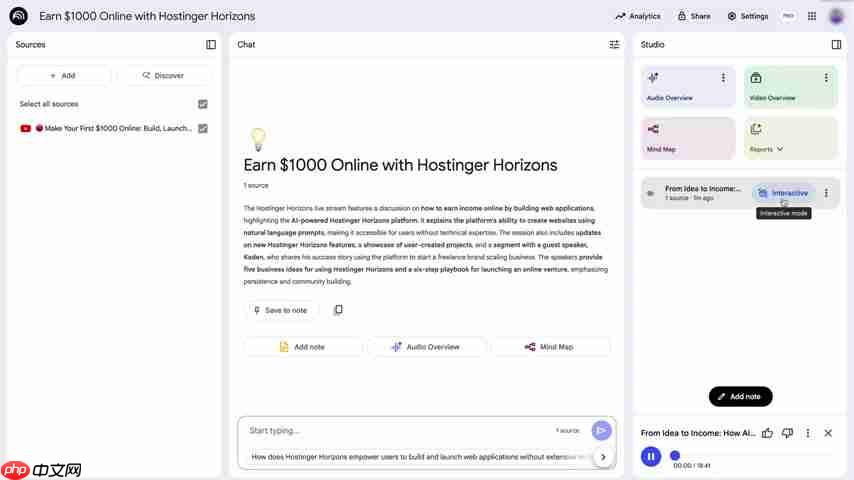Open Analytics from the top bar
Viewport: 854px width, 480px height.
click(638, 16)
